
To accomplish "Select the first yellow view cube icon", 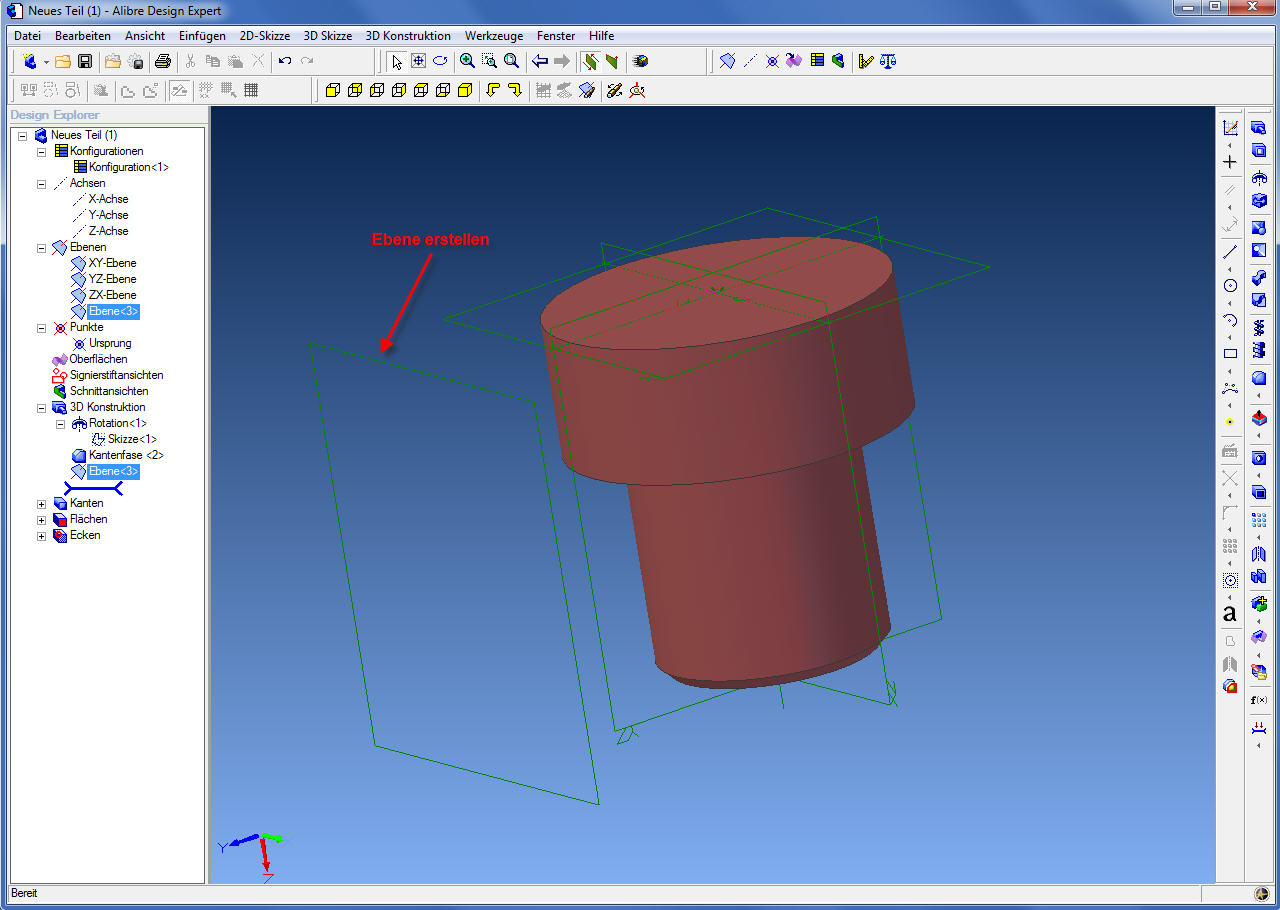I will tap(333, 90).
